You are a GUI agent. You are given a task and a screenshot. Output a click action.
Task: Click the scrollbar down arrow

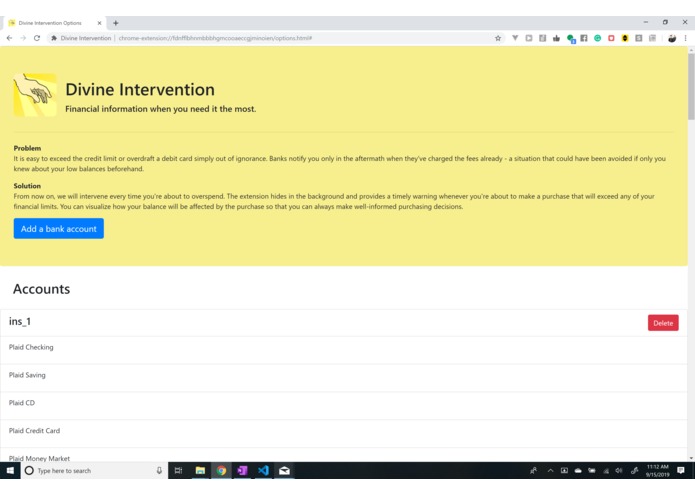coord(691,458)
